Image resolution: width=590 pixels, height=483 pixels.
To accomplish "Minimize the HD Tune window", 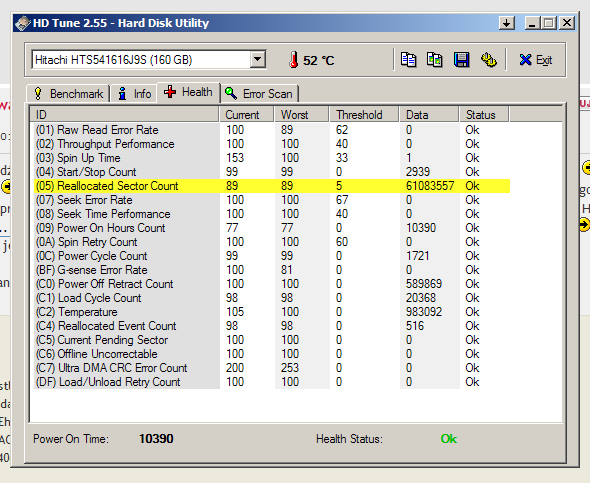I will (532, 23).
